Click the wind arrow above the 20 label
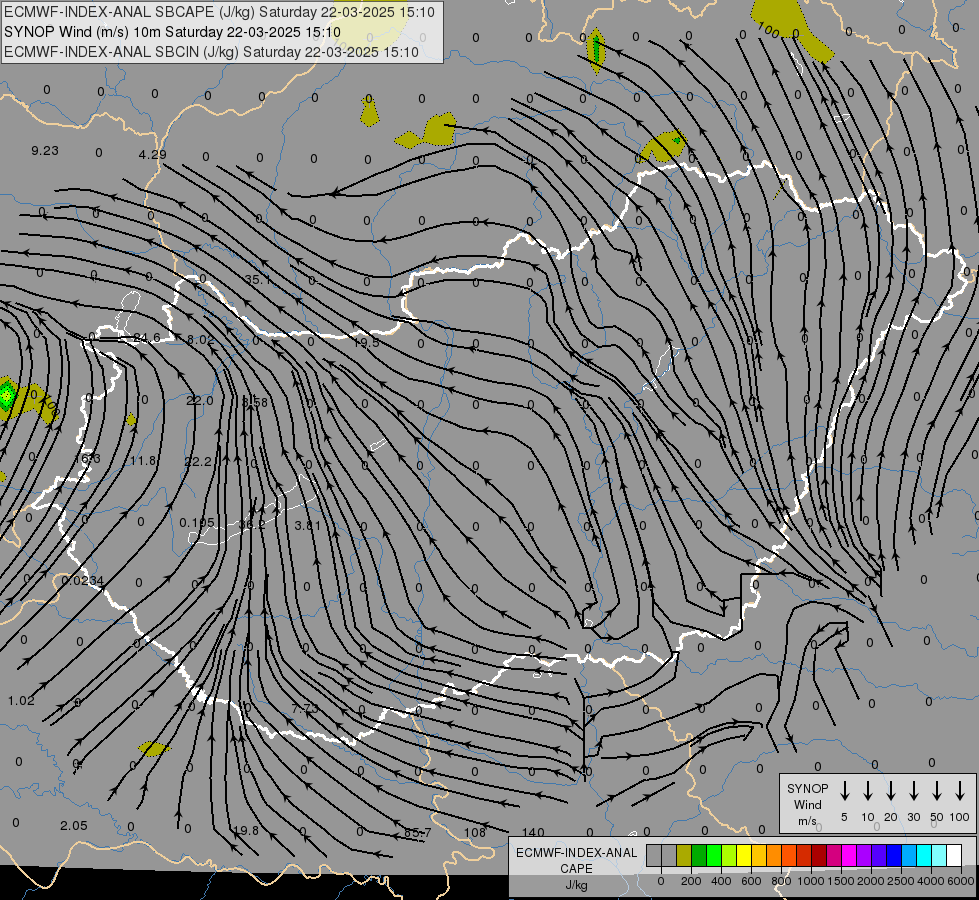This screenshot has height=900, width=979. tap(891, 791)
